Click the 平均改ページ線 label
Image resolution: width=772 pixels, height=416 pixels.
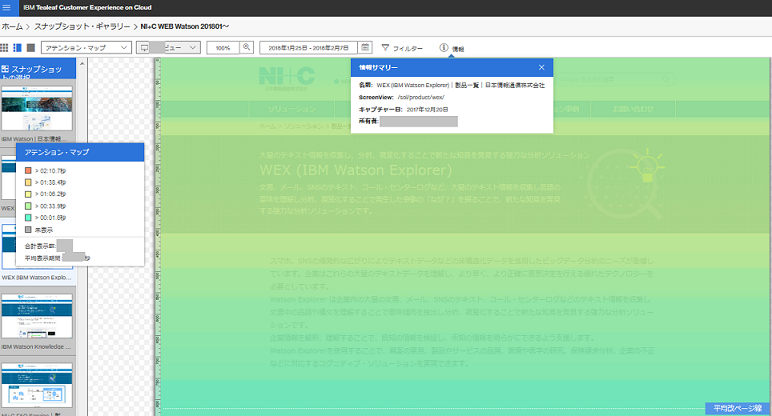[x=738, y=408]
